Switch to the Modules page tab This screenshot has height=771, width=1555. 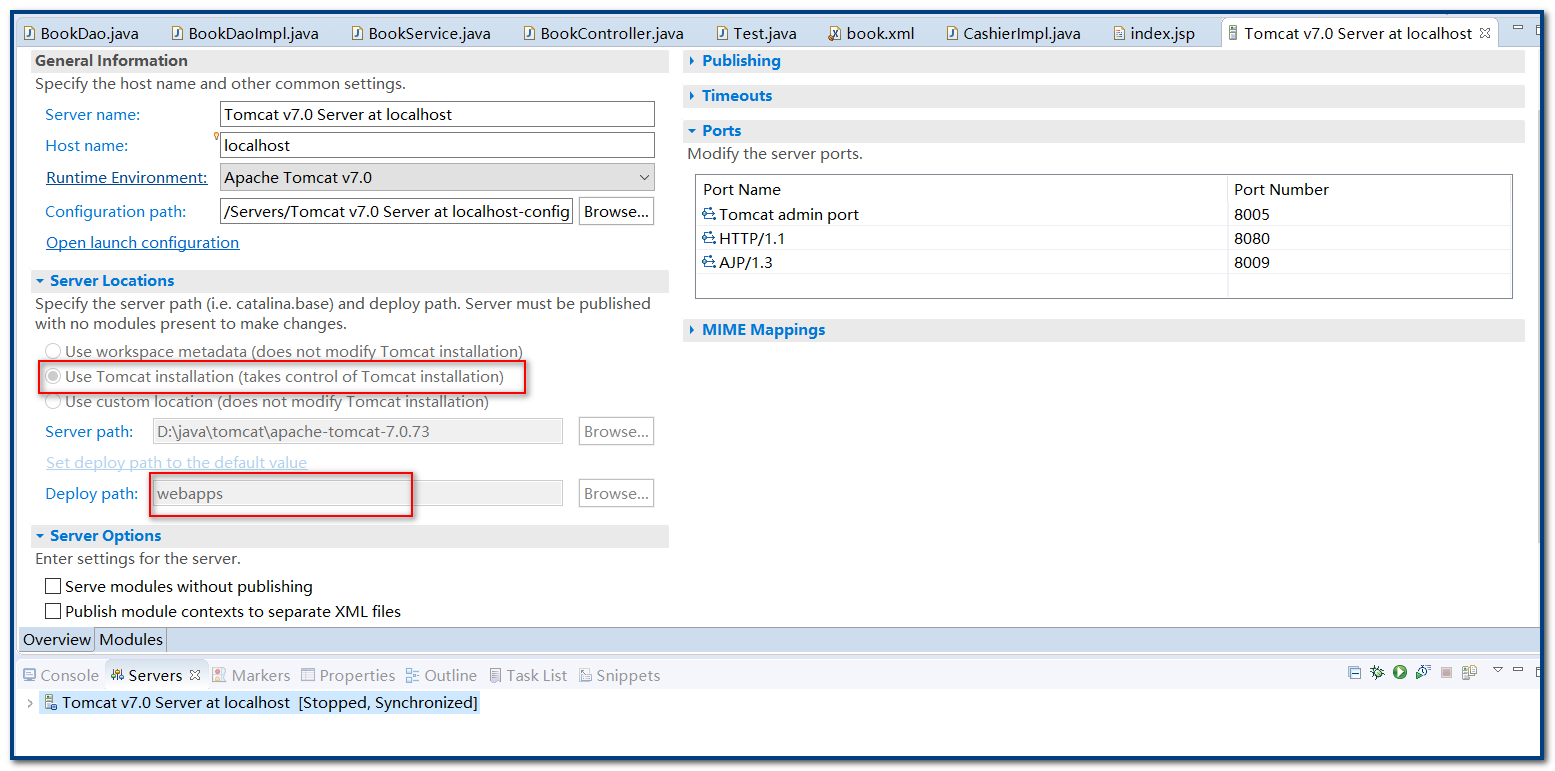click(131, 639)
